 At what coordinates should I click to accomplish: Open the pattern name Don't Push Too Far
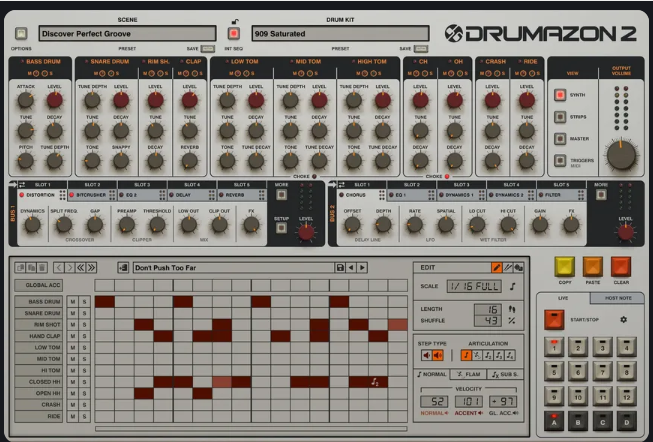point(233,267)
